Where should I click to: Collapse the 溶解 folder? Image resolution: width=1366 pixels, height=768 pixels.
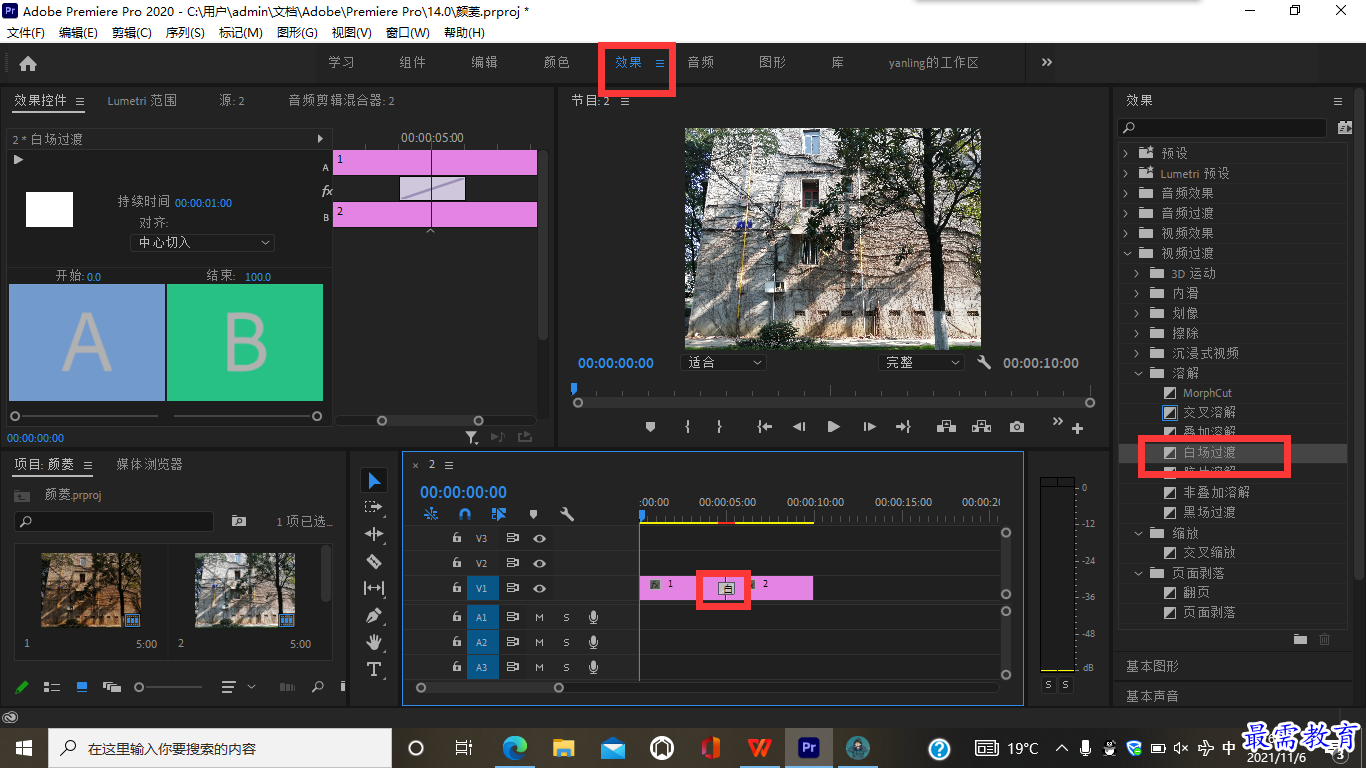pyautogui.click(x=1137, y=373)
